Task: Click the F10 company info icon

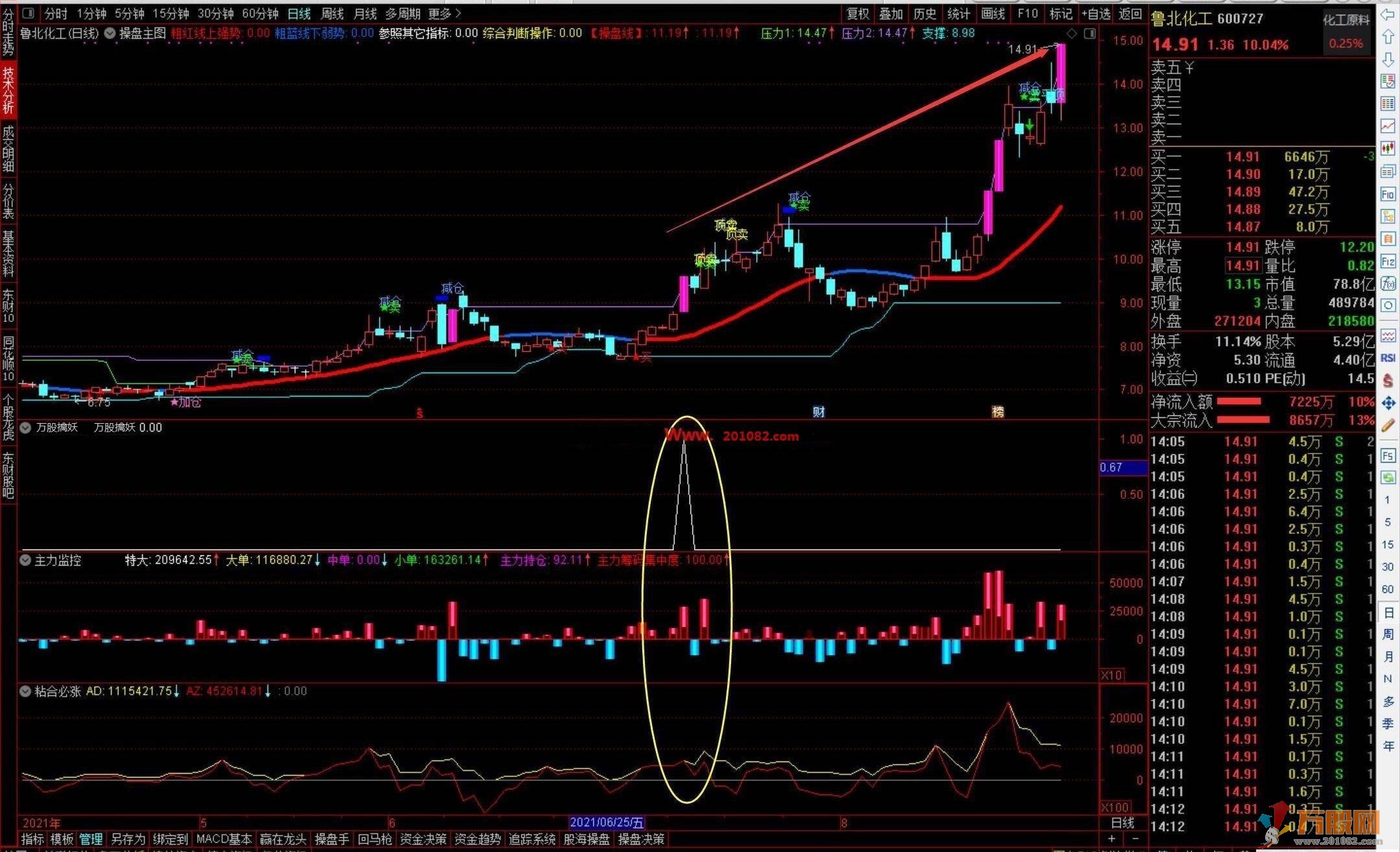Action: pos(1388,194)
